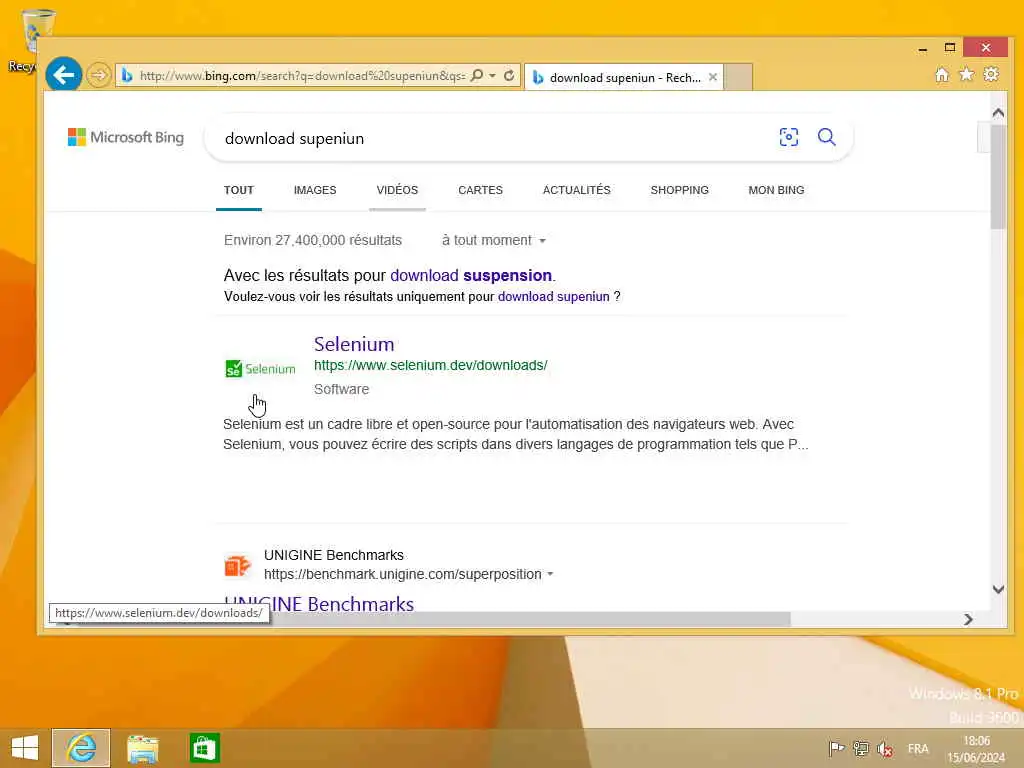Click the Bing search magnifier button
The height and width of the screenshot is (768, 1024).
pos(826,137)
